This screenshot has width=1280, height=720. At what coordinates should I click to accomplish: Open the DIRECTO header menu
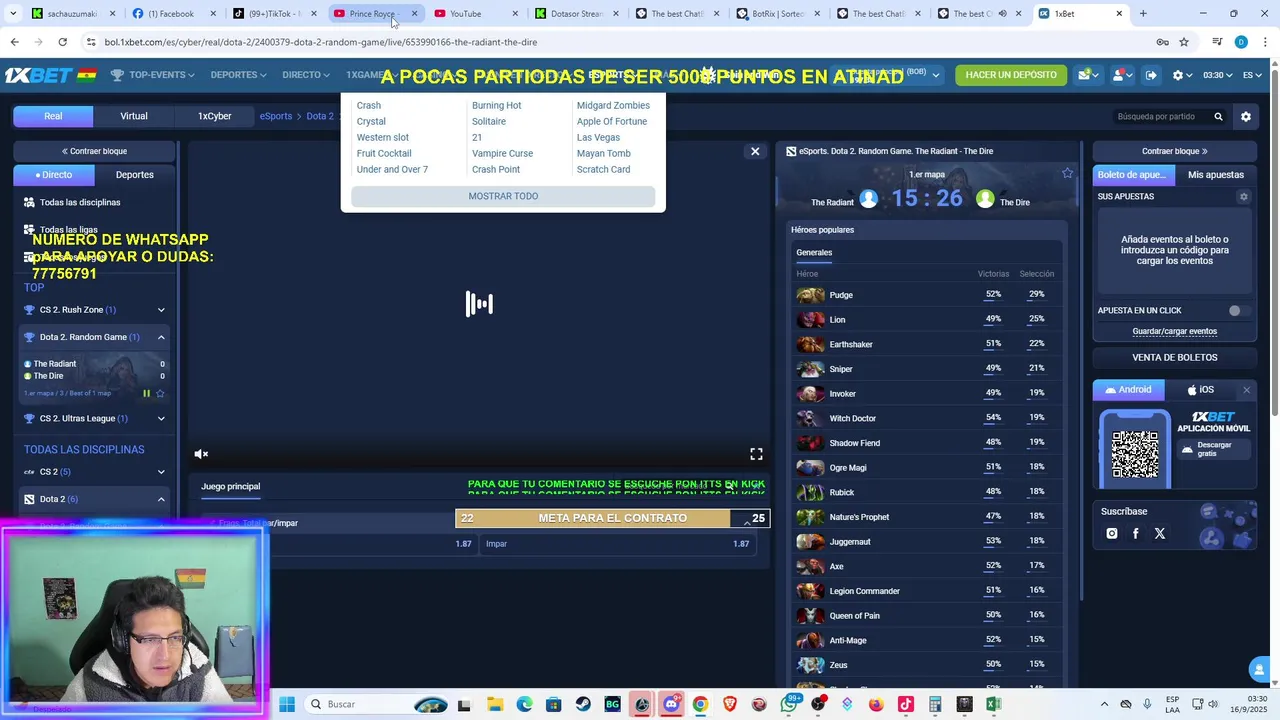pyautogui.click(x=306, y=75)
